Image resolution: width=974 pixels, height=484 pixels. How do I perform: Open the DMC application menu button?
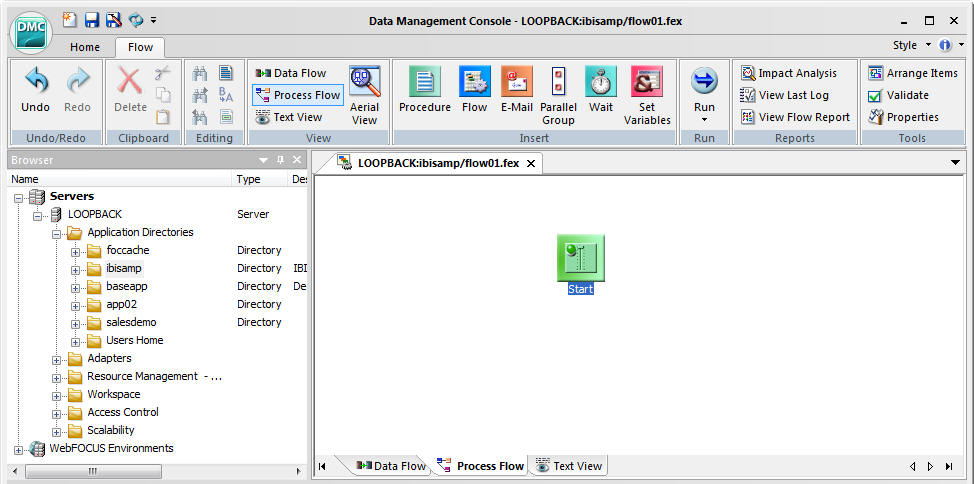pos(31,32)
